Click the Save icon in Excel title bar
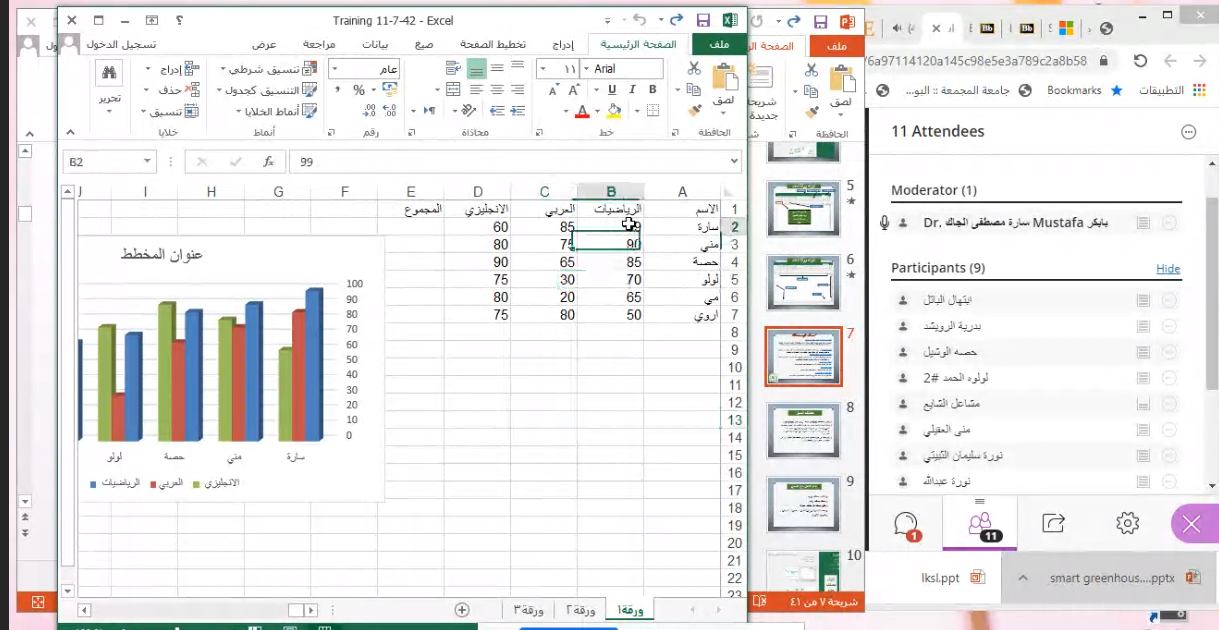 pos(703,19)
